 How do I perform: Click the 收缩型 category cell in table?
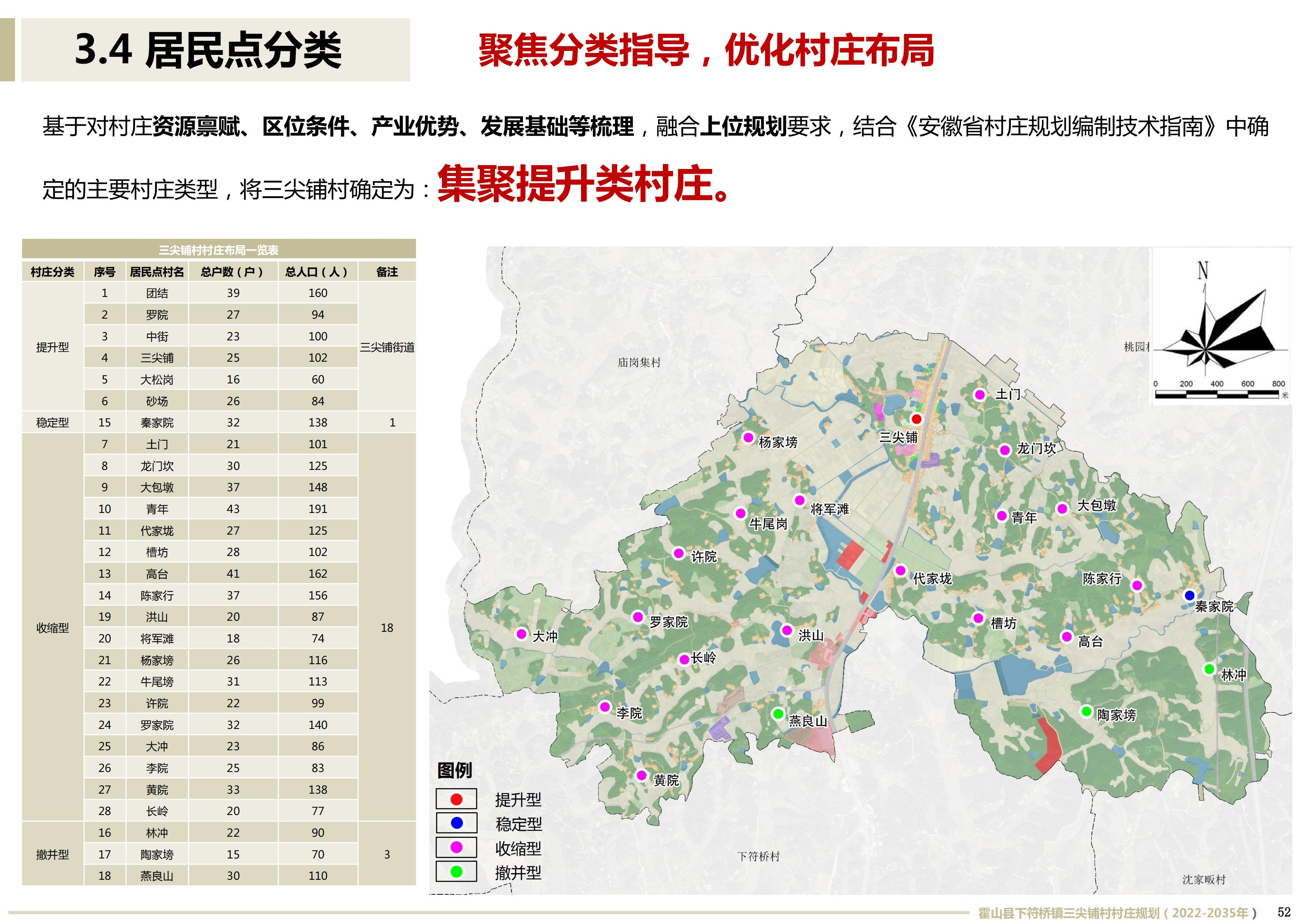pos(53,627)
